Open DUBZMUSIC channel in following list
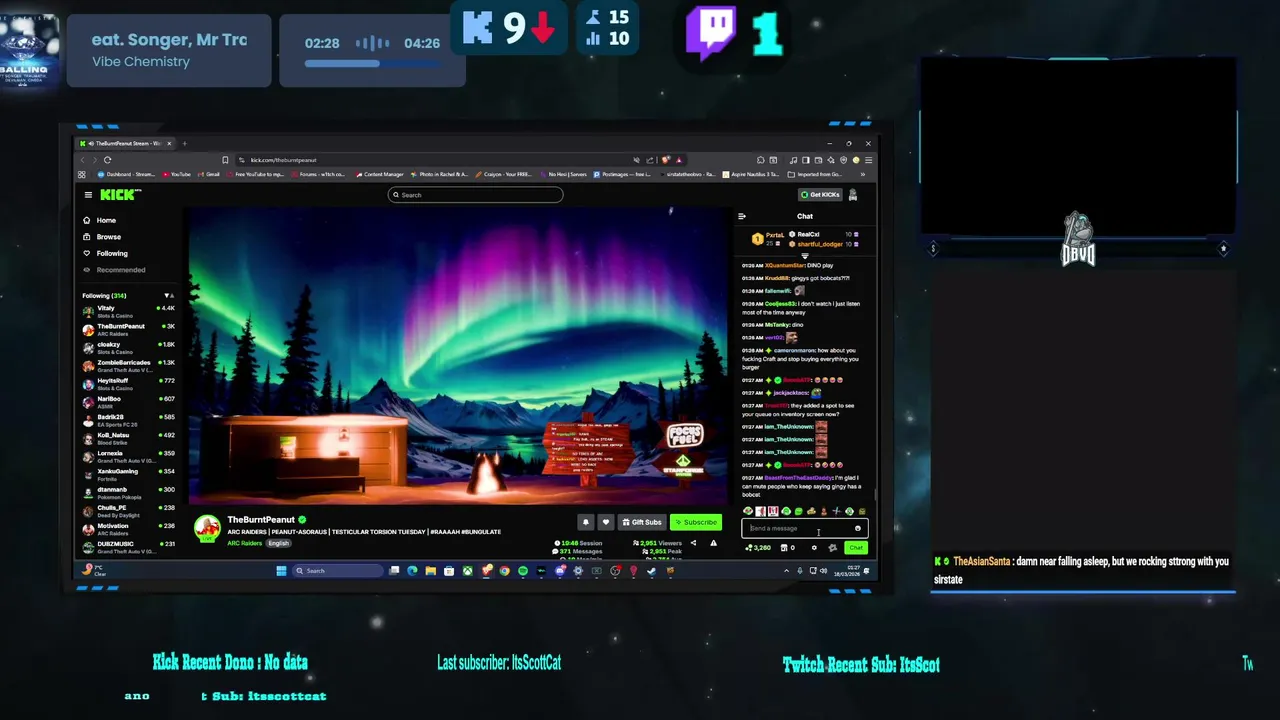Viewport: 1280px width, 720px height. [128, 546]
